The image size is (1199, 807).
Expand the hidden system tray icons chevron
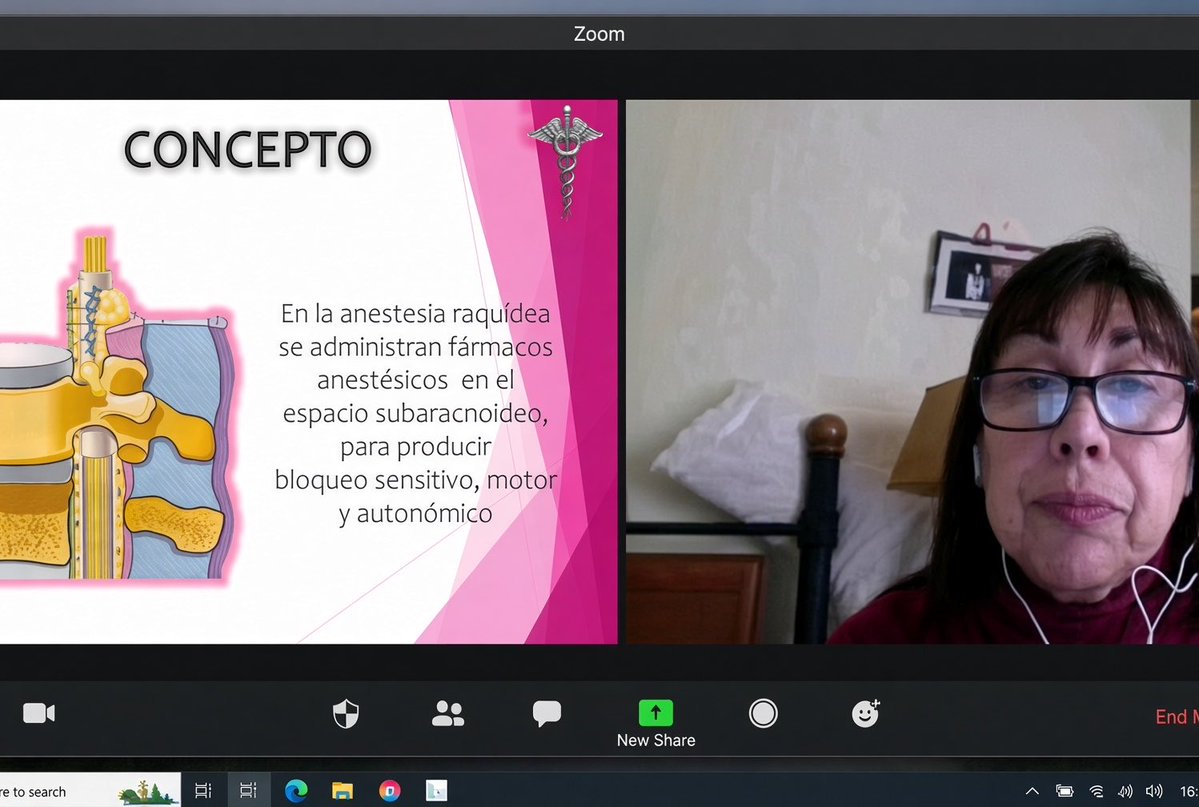tap(1032, 791)
